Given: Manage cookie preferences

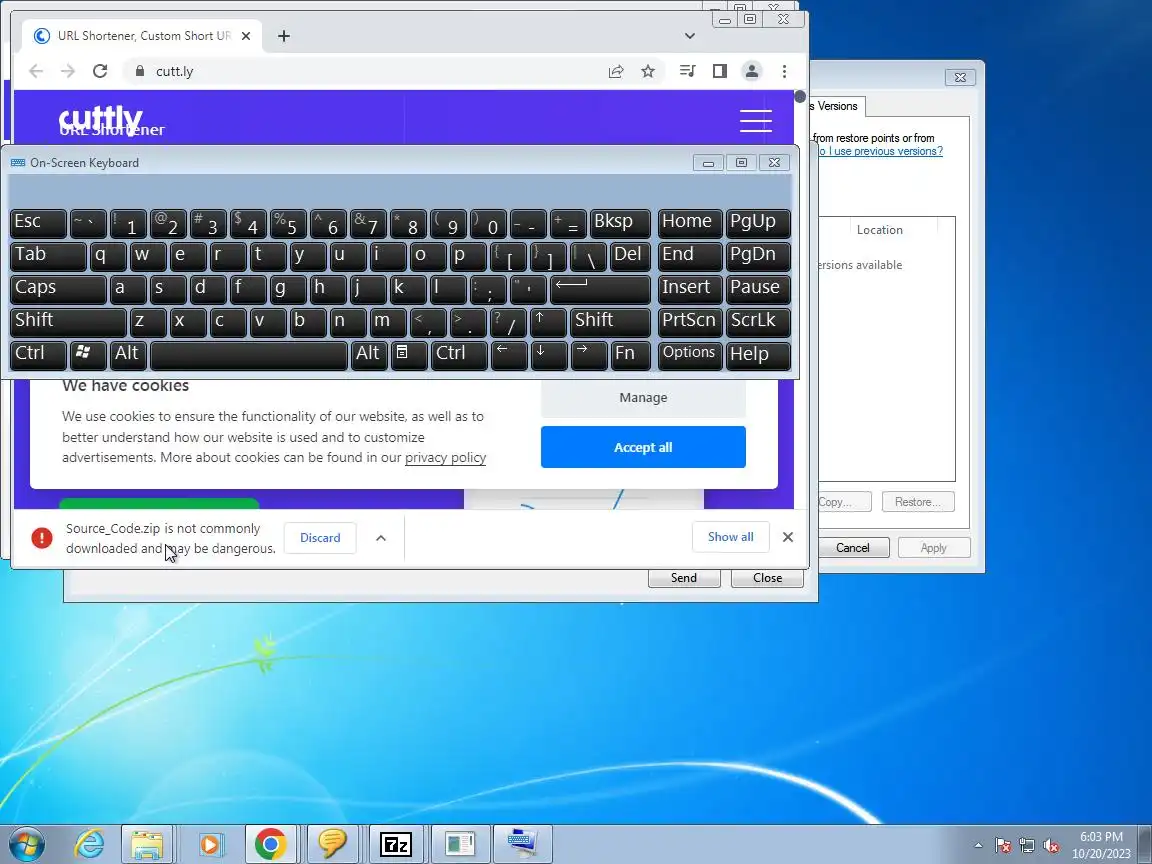Looking at the screenshot, I should click(643, 397).
